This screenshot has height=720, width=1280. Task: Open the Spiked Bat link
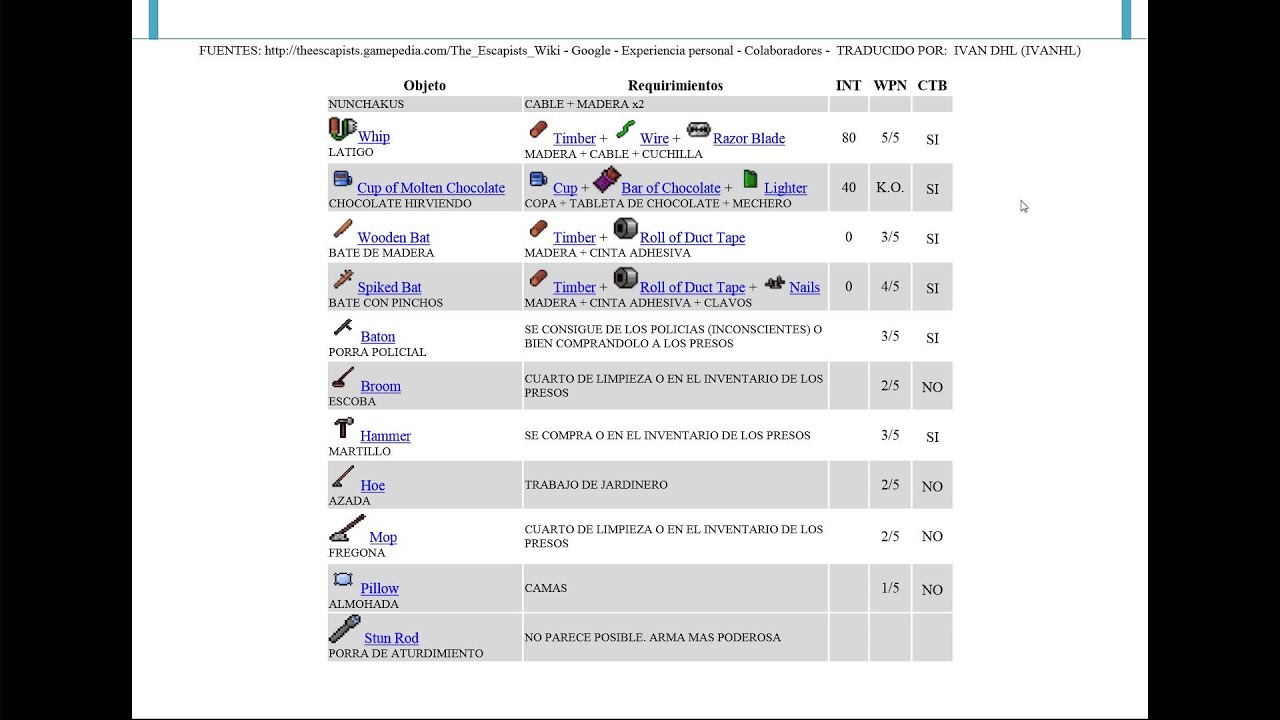tap(389, 288)
